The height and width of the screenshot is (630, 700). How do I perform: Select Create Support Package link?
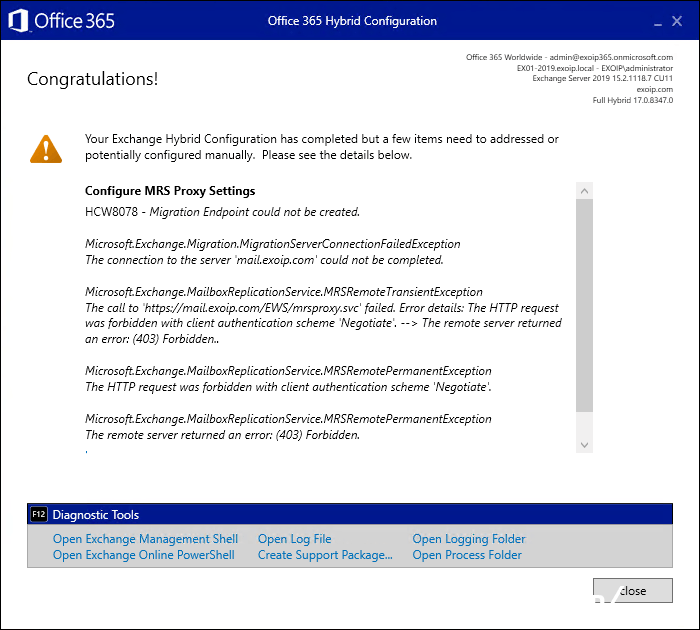click(x=325, y=555)
